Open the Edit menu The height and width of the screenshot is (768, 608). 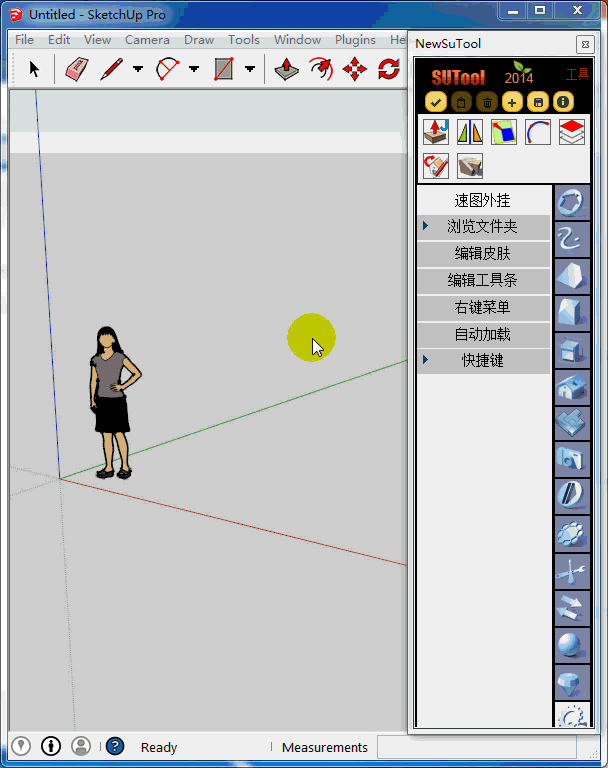(59, 40)
